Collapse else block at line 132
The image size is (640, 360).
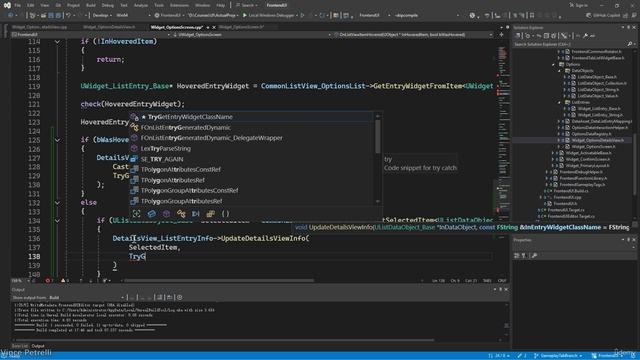[57, 203]
